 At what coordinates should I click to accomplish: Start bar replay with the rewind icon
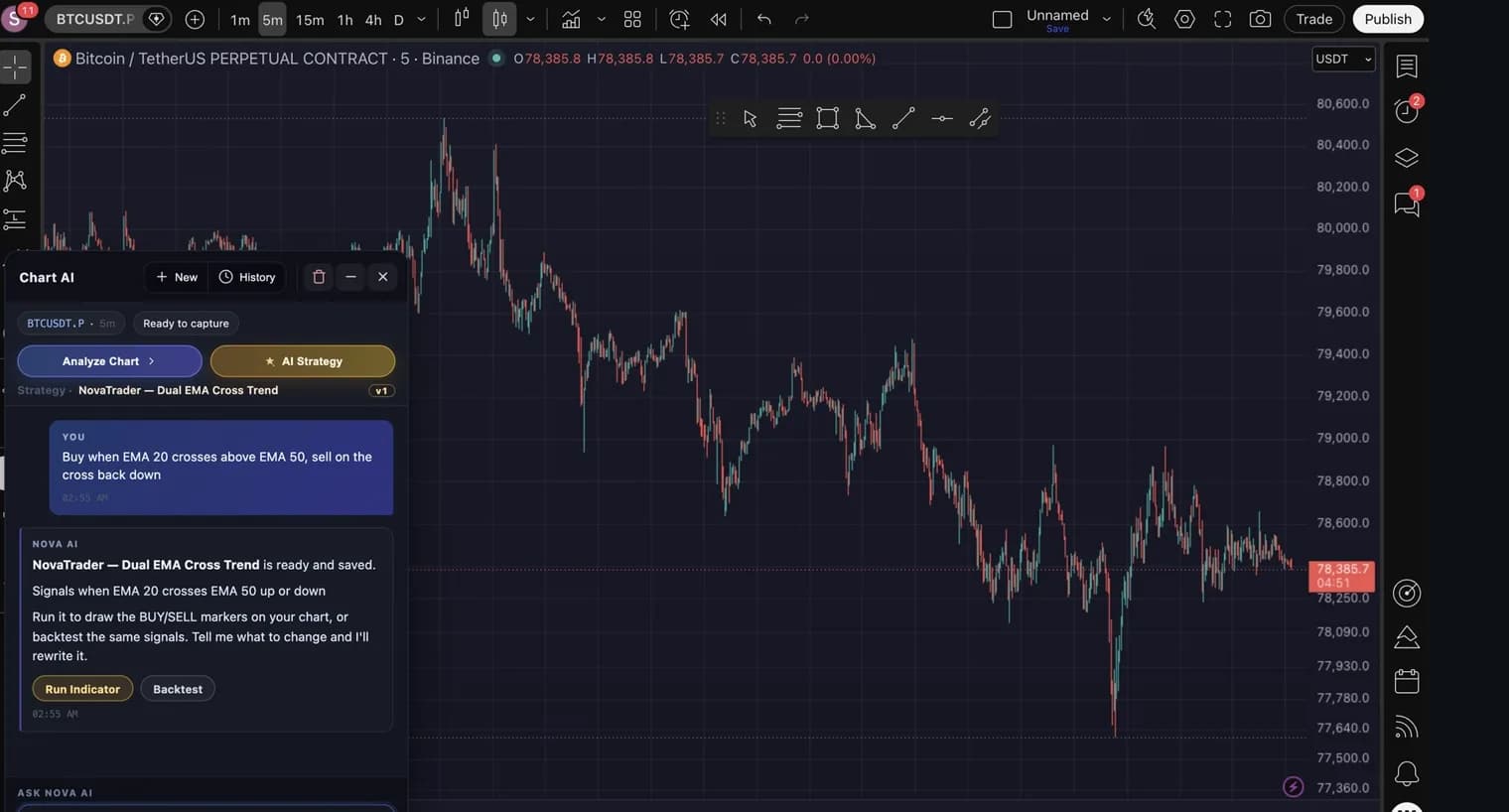(718, 19)
